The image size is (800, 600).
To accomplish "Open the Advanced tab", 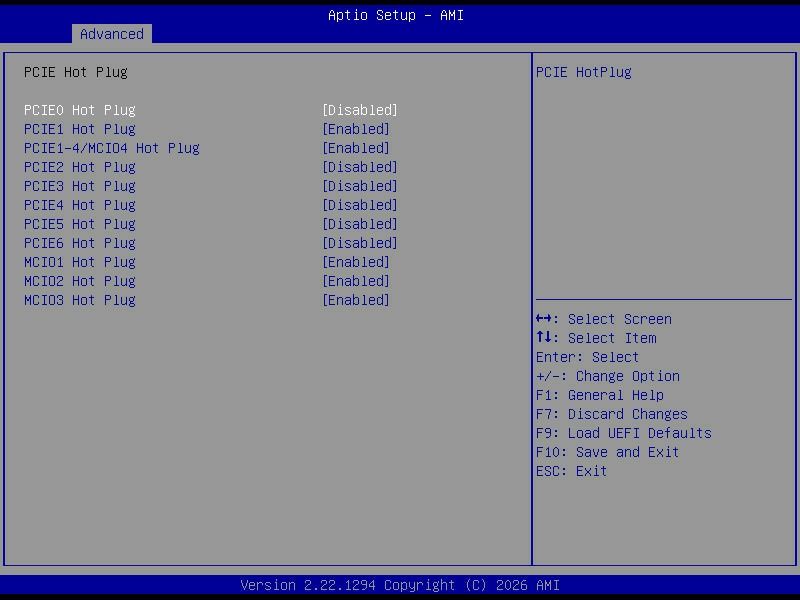I will [x=112, y=34].
